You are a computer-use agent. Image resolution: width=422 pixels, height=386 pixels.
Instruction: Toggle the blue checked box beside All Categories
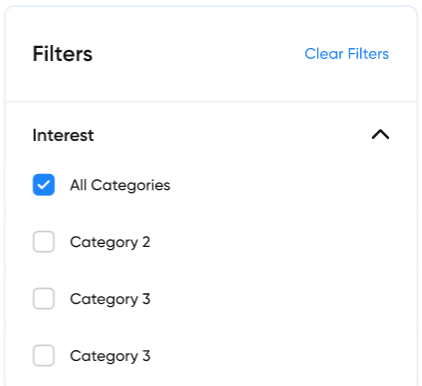click(44, 185)
